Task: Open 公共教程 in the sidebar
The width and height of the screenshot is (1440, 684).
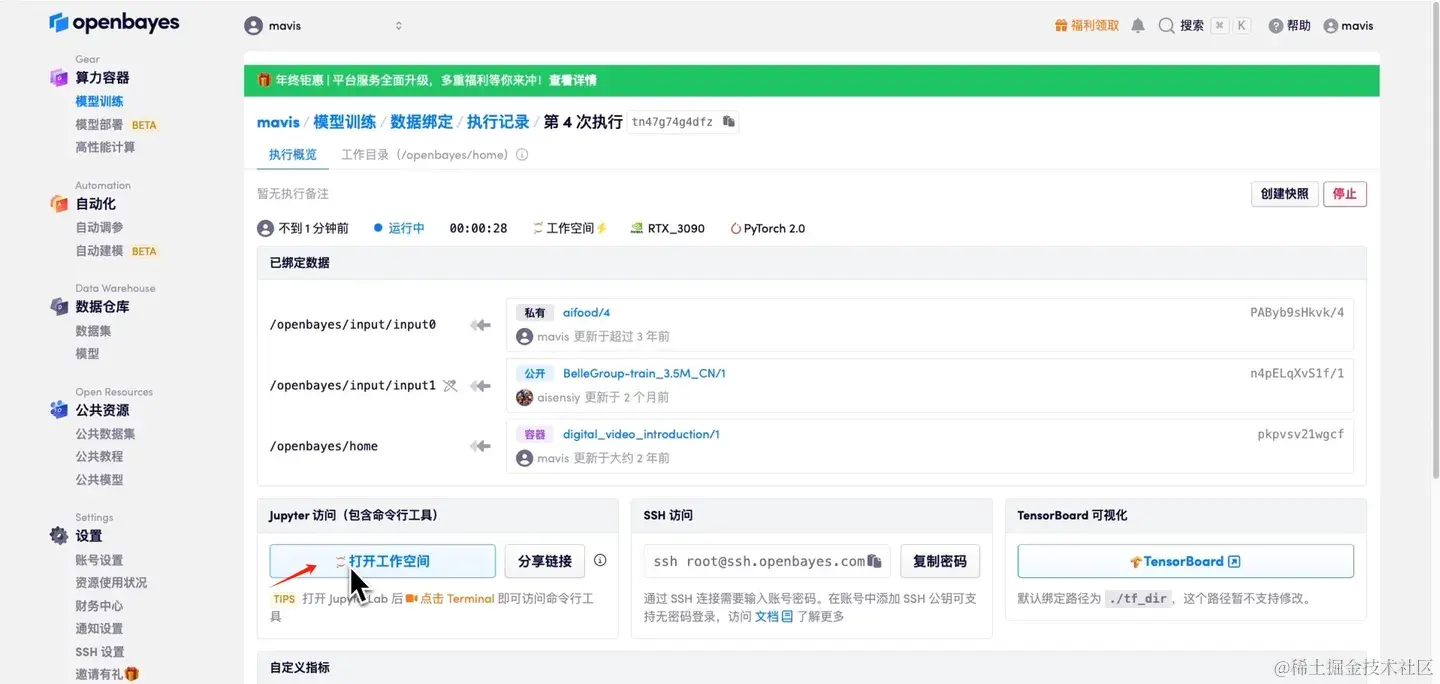Action: tap(99, 456)
